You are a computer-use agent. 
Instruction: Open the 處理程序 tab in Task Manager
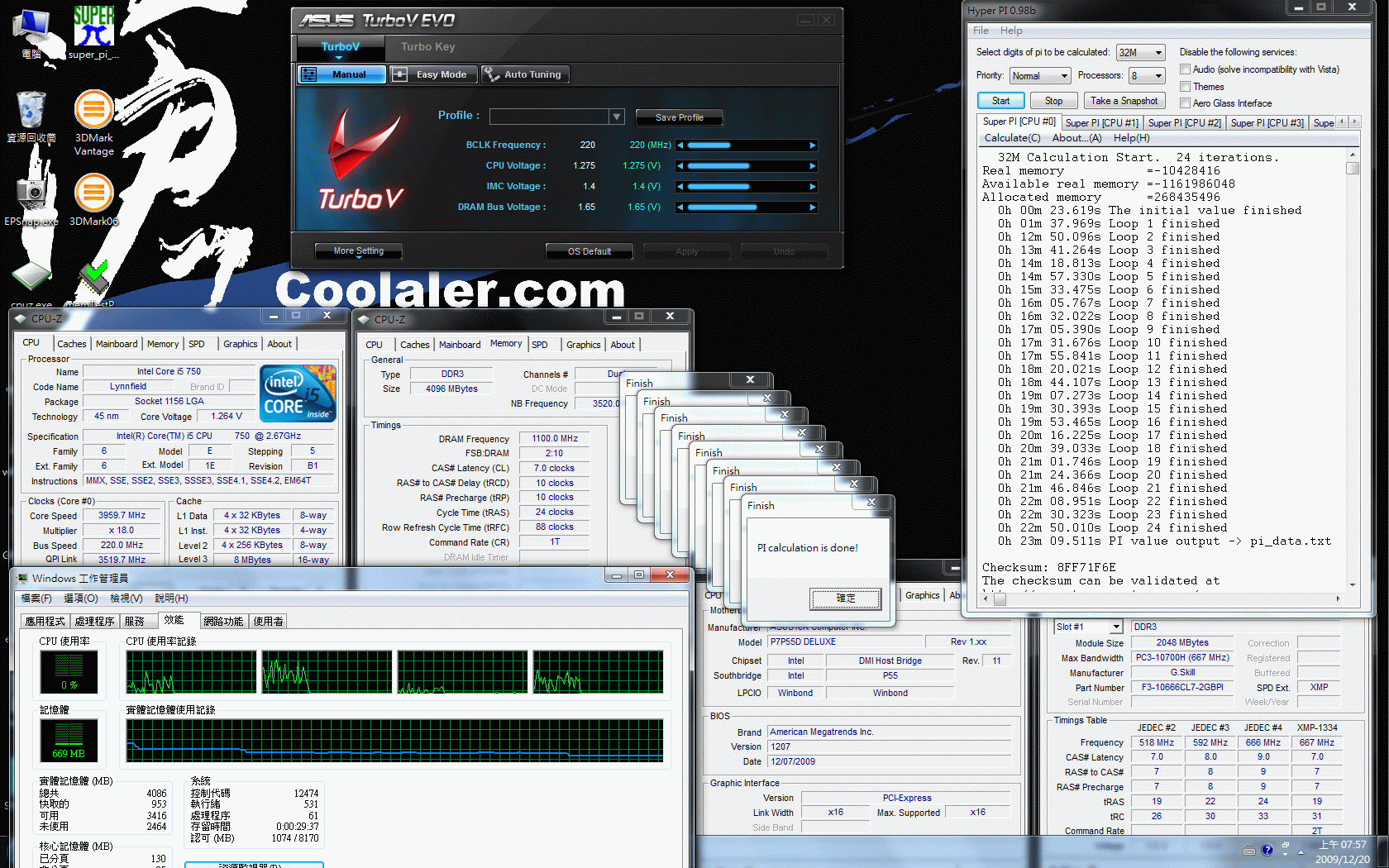tap(95, 621)
